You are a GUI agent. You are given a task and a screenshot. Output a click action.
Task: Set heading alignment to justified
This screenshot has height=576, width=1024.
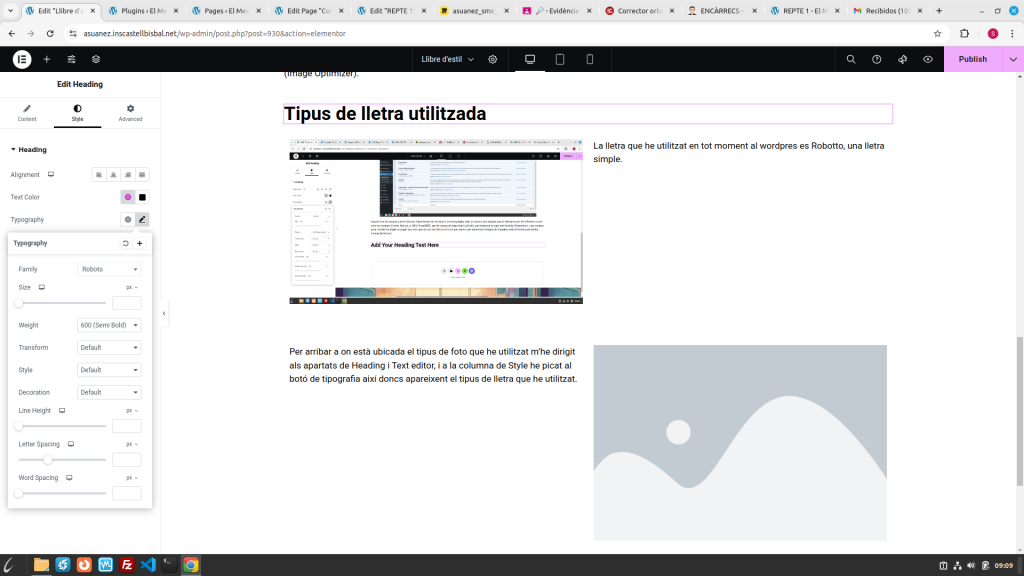point(142,174)
